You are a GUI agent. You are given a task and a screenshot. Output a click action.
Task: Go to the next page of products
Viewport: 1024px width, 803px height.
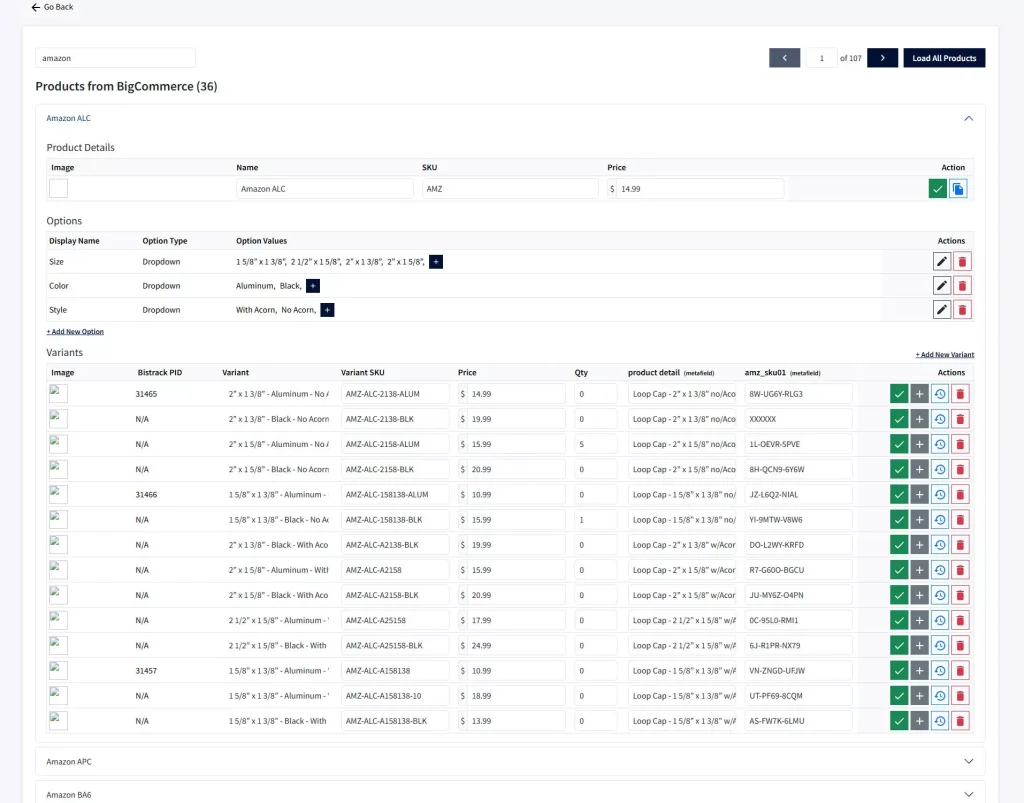point(882,58)
